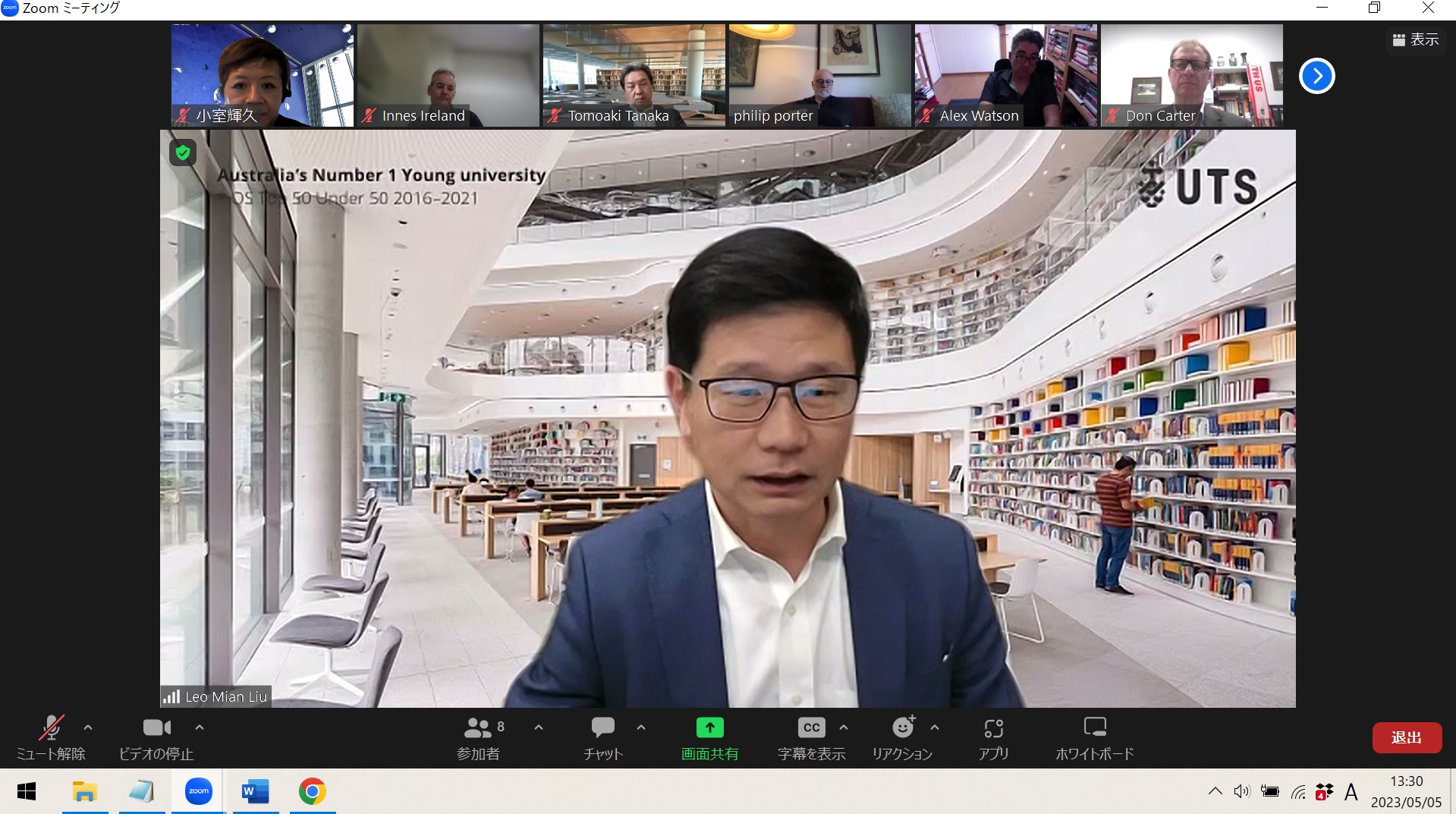Show next participants with blue arrow

click(1316, 76)
